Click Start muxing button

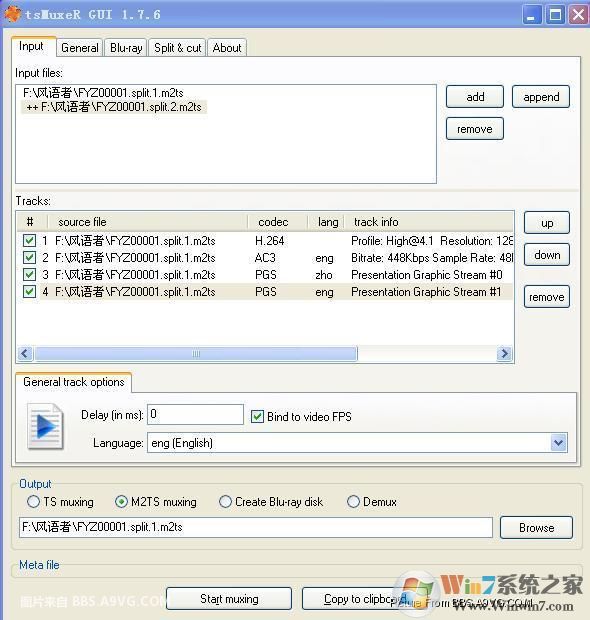pos(229,599)
